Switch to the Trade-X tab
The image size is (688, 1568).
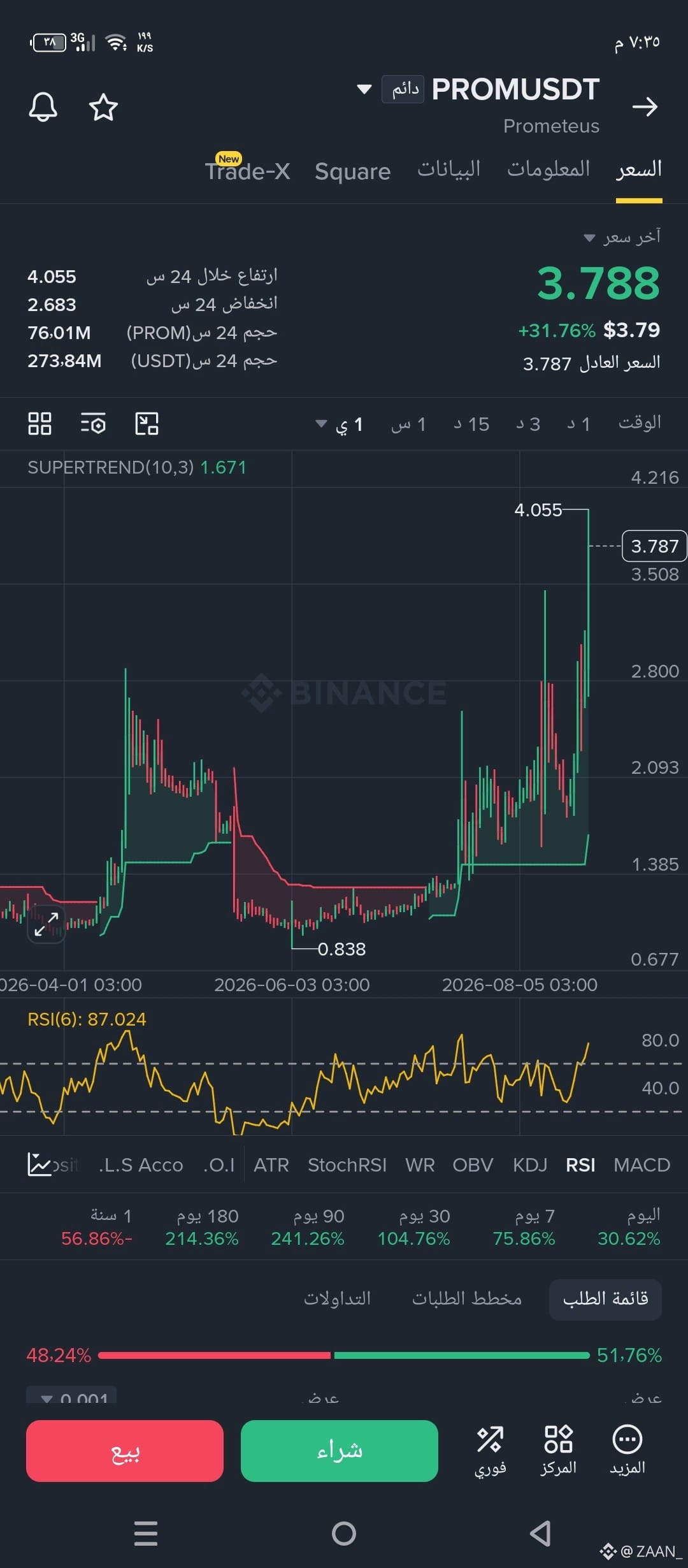click(x=247, y=170)
